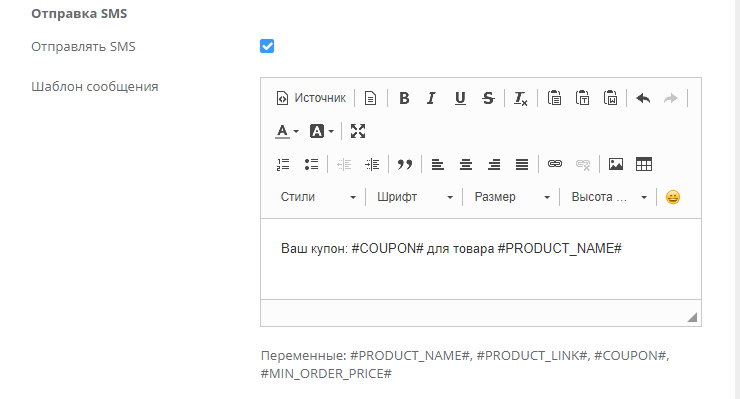The height and width of the screenshot is (399, 740).
Task: Open the Размер size dropdown
Action: pyautogui.click(x=512, y=197)
